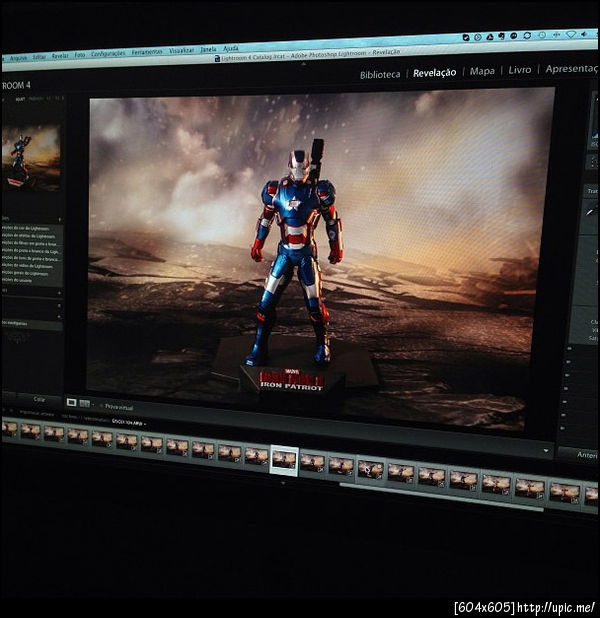
Task: Toggle topmost collapsed panel switch on right
Action: coord(569,349)
